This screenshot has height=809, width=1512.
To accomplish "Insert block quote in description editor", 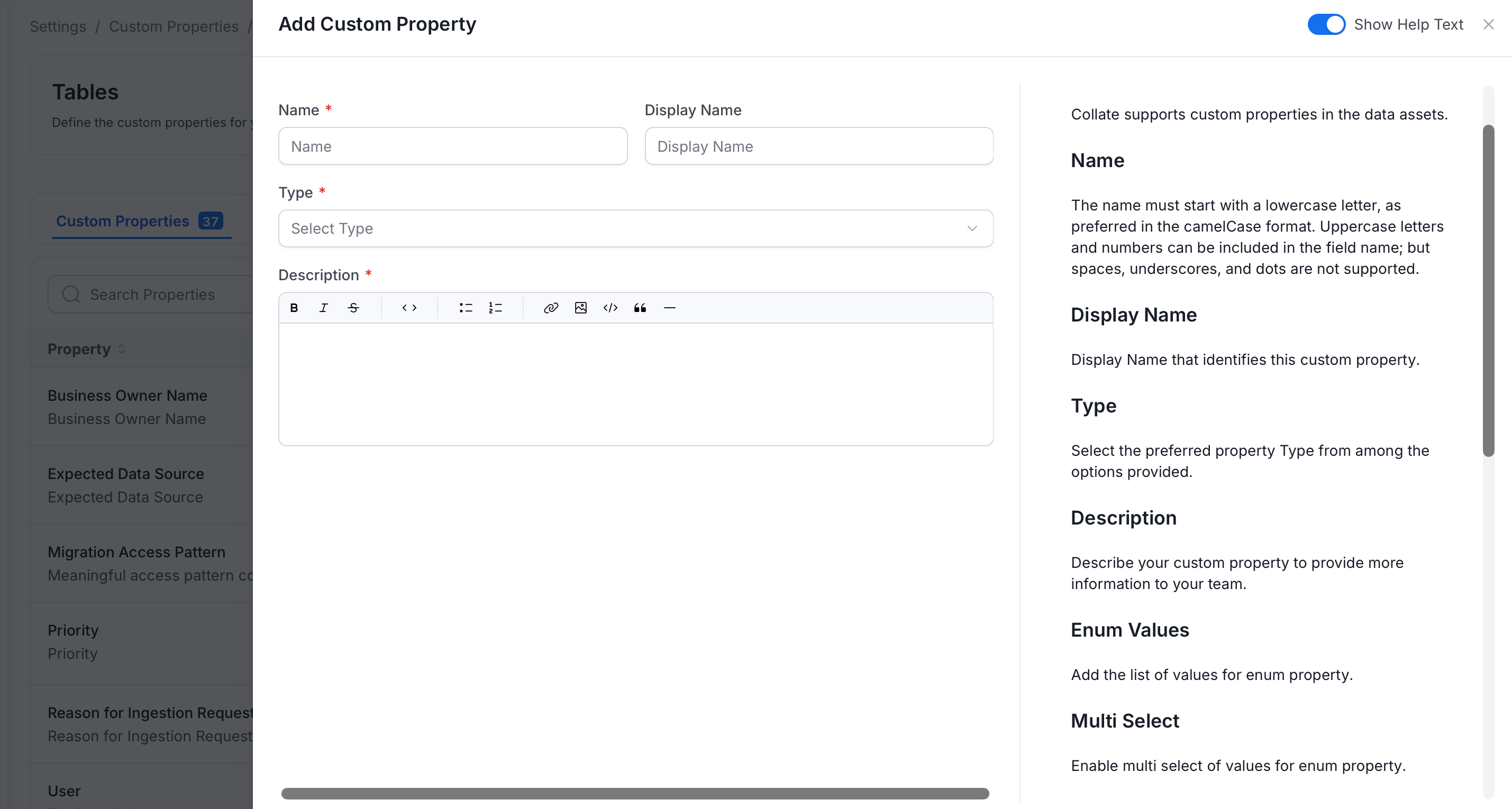I will click(x=640, y=308).
